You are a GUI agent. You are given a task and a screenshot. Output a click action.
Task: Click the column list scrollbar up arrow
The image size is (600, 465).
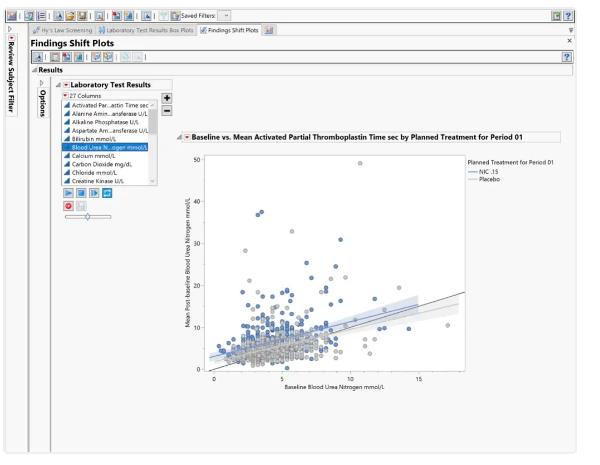pyautogui.click(x=153, y=105)
